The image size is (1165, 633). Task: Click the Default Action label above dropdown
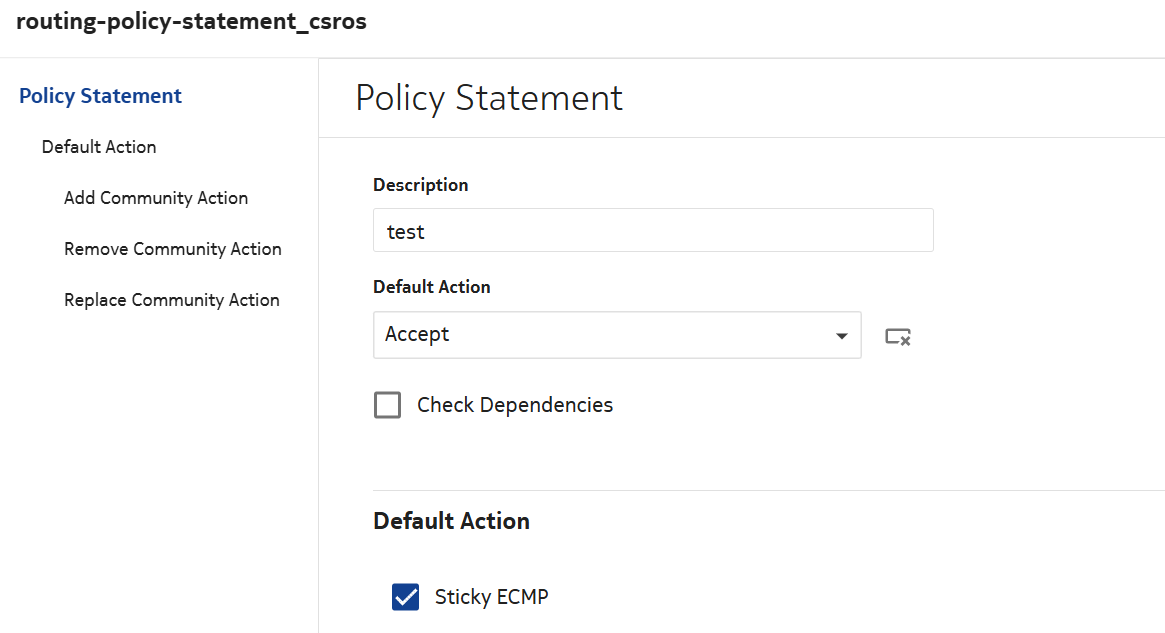pos(431,287)
